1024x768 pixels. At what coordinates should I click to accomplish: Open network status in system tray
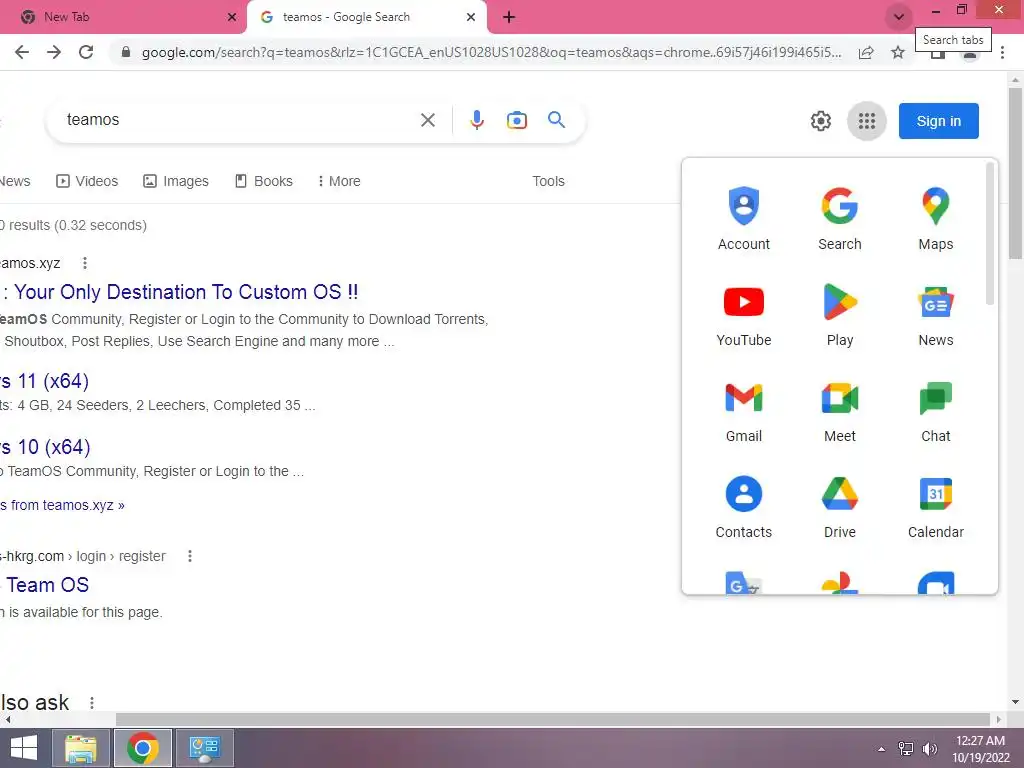pyautogui.click(x=906, y=749)
